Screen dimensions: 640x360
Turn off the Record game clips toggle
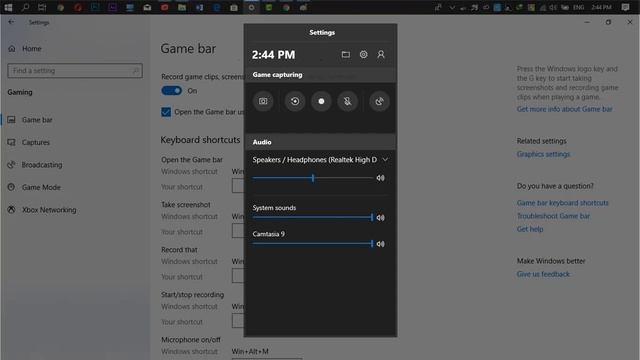click(x=171, y=91)
